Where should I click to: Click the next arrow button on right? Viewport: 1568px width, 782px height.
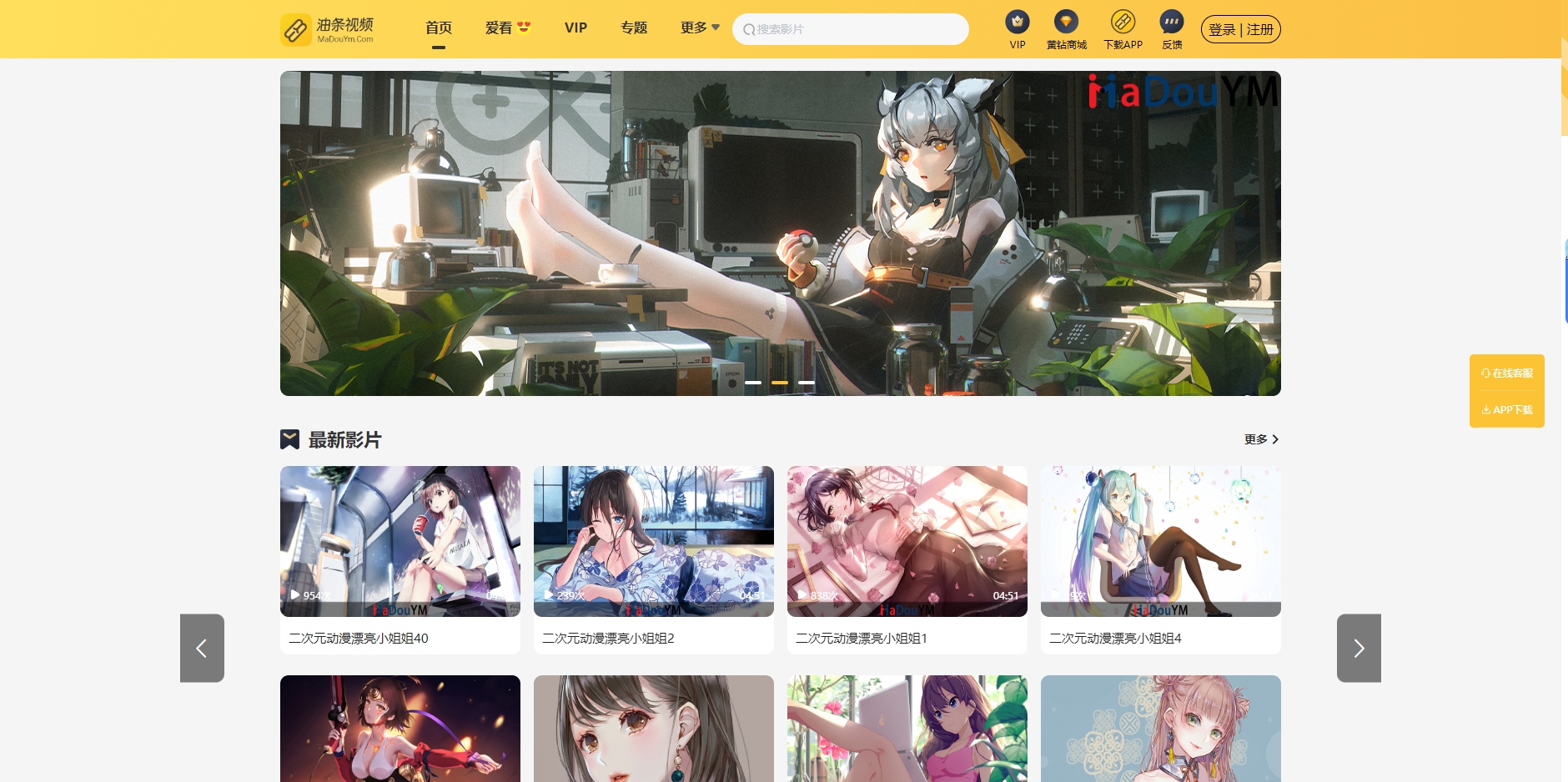pyautogui.click(x=1359, y=648)
